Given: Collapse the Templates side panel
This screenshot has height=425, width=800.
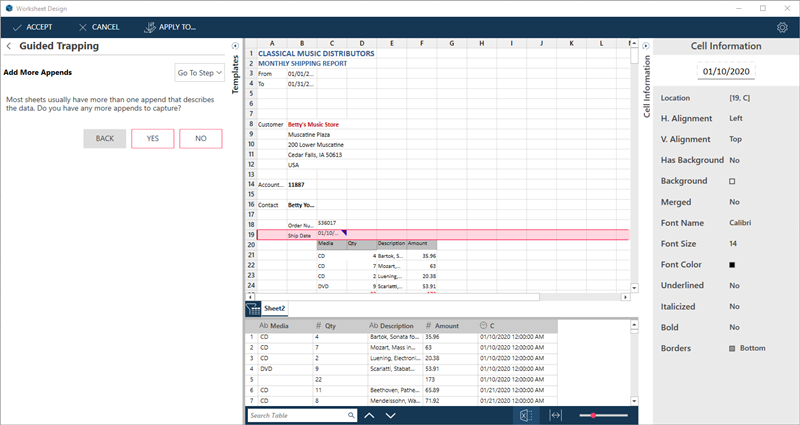Looking at the screenshot, I should [x=235, y=46].
